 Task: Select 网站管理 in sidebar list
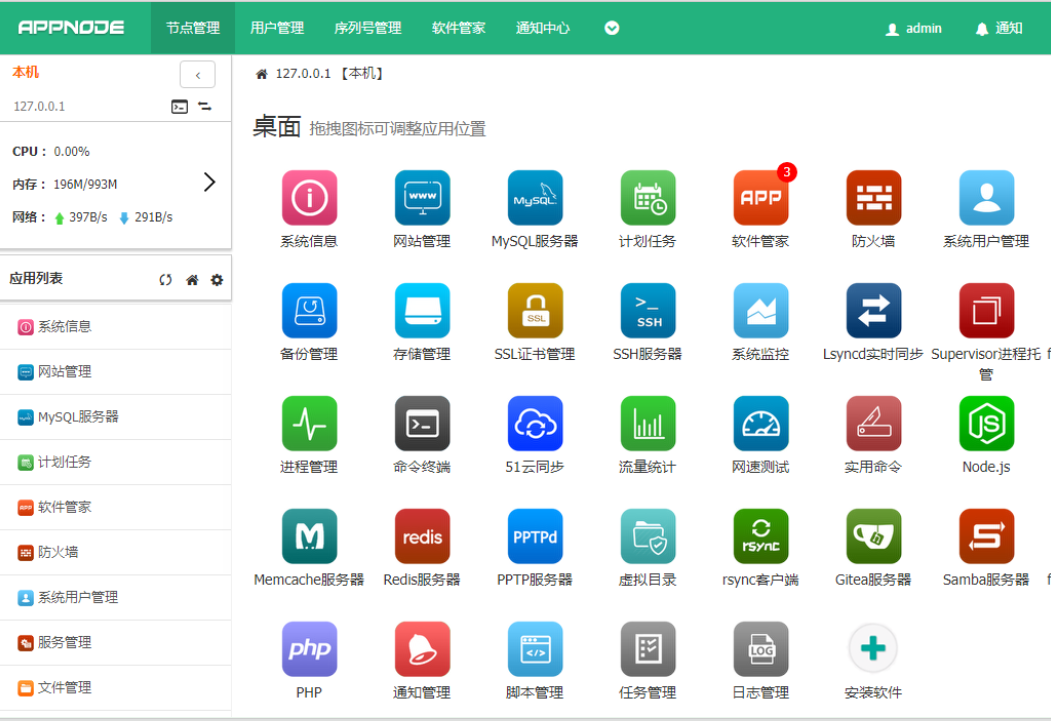(115, 372)
